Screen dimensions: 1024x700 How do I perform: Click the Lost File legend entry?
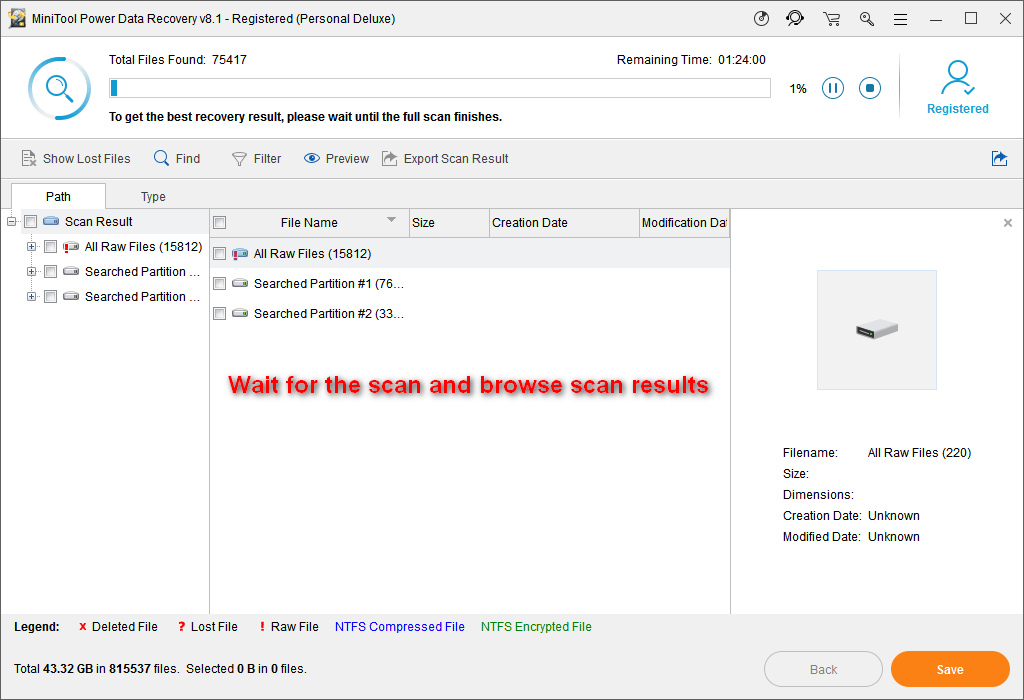(x=208, y=627)
